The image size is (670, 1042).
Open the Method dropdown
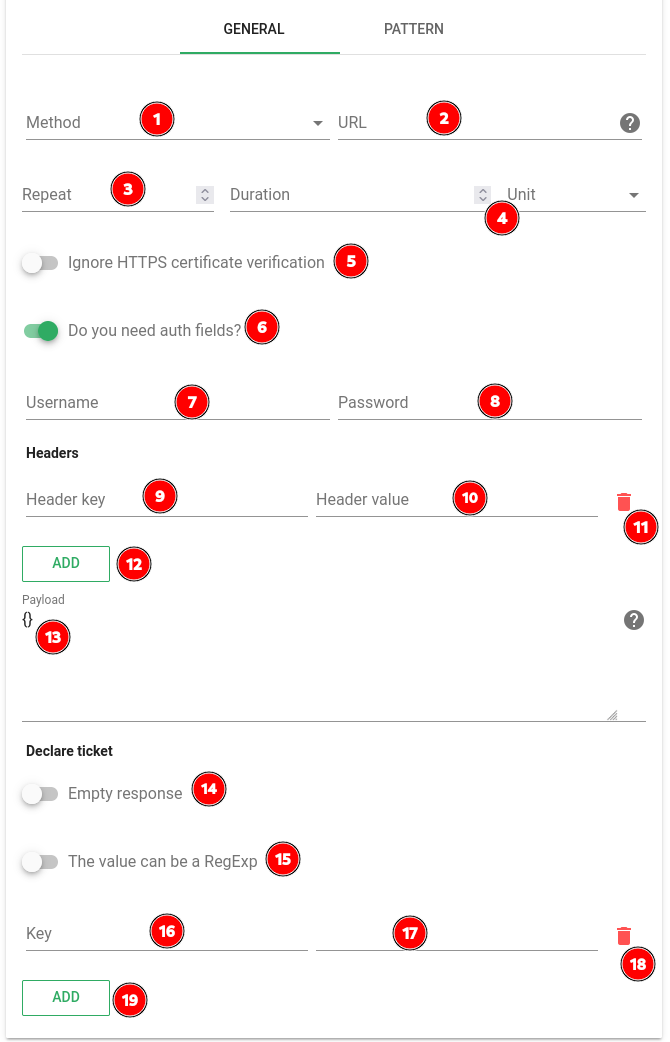tap(177, 123)
